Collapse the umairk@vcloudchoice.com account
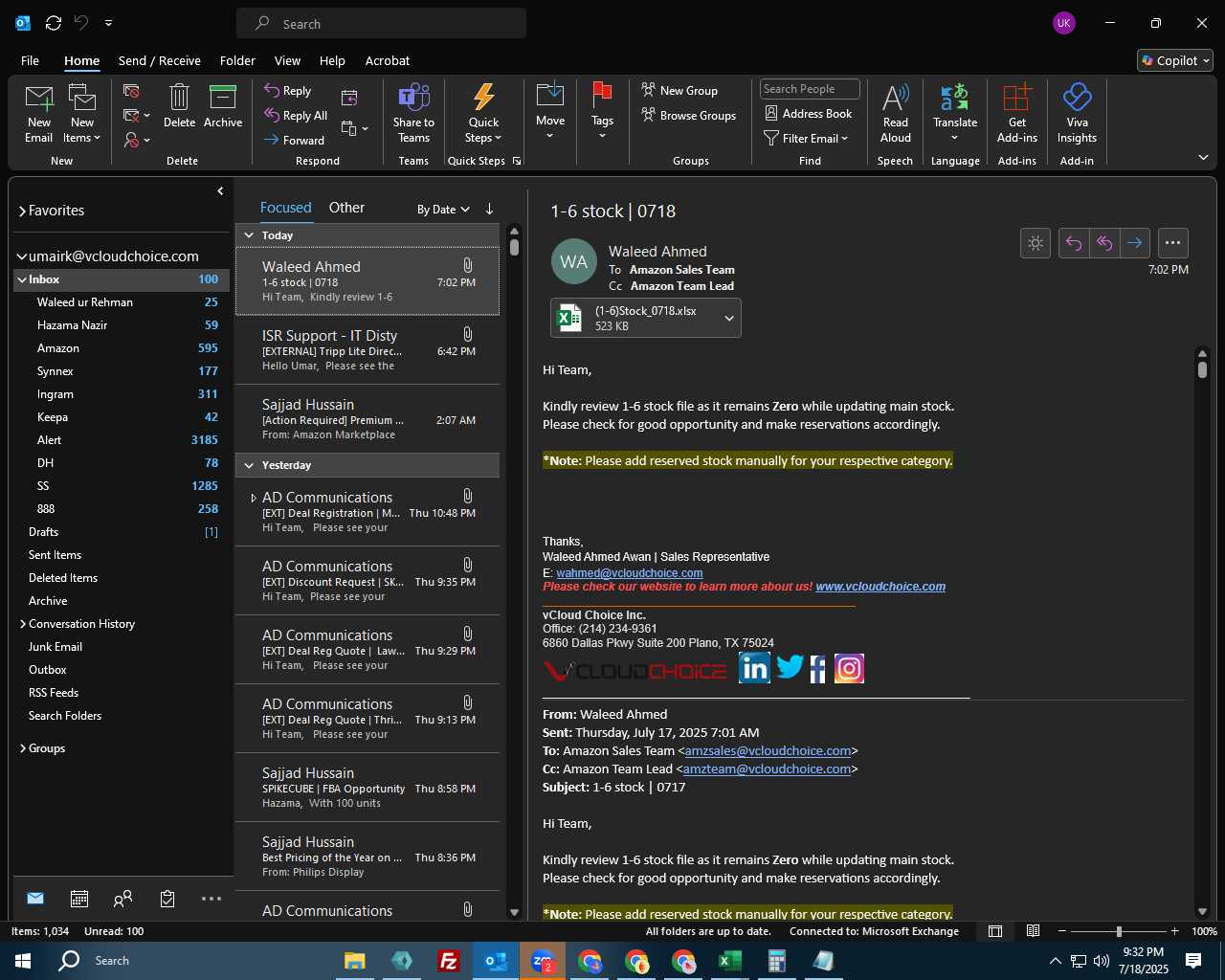The image size is (1225, 980). tap(21, 256)
